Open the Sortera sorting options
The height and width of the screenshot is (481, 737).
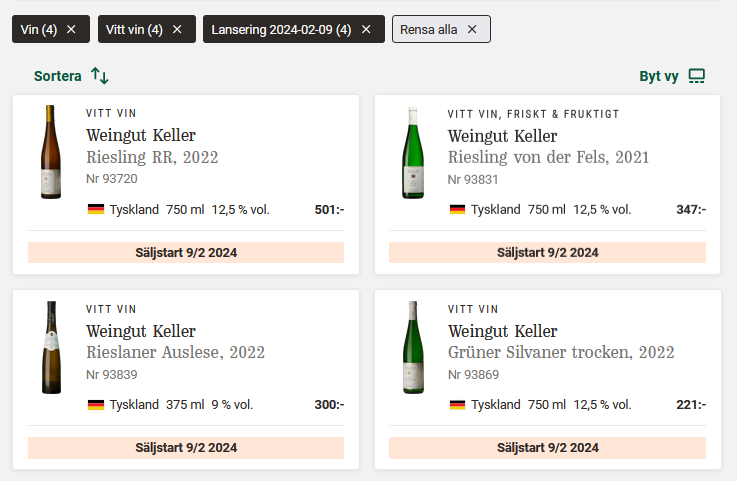(x=71, y=76)
